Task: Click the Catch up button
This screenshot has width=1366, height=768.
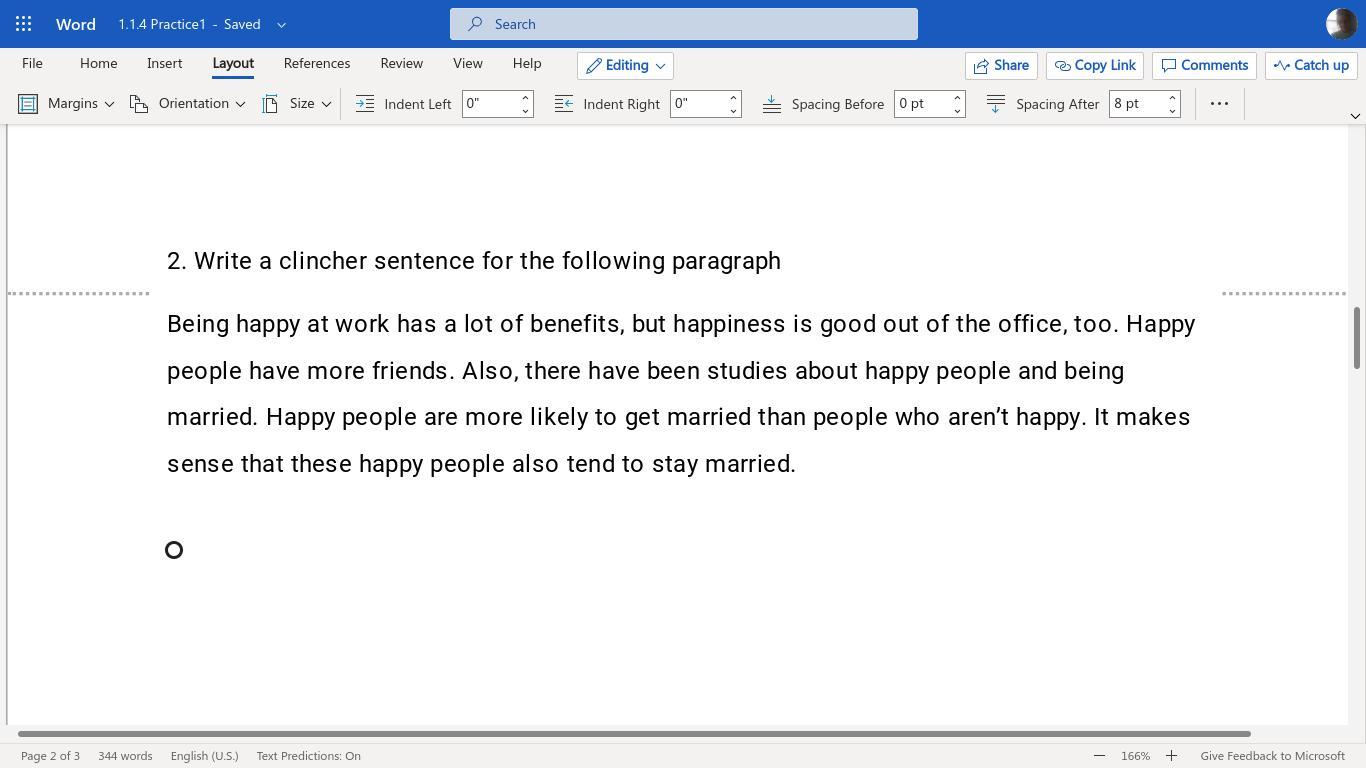Action: (1311, 65)
